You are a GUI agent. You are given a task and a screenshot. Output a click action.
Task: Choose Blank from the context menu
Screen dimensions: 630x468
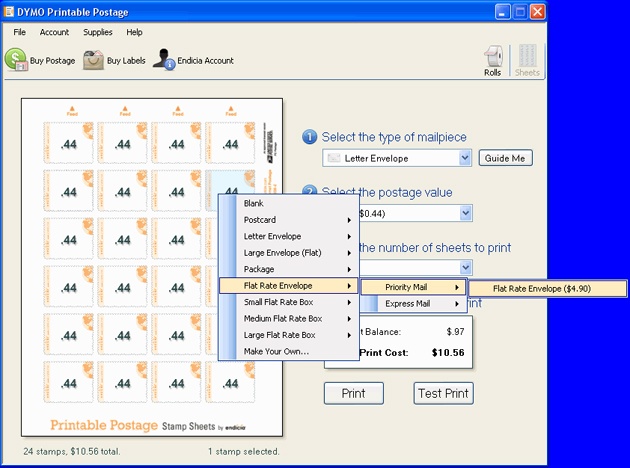click(x=288, y=203)
